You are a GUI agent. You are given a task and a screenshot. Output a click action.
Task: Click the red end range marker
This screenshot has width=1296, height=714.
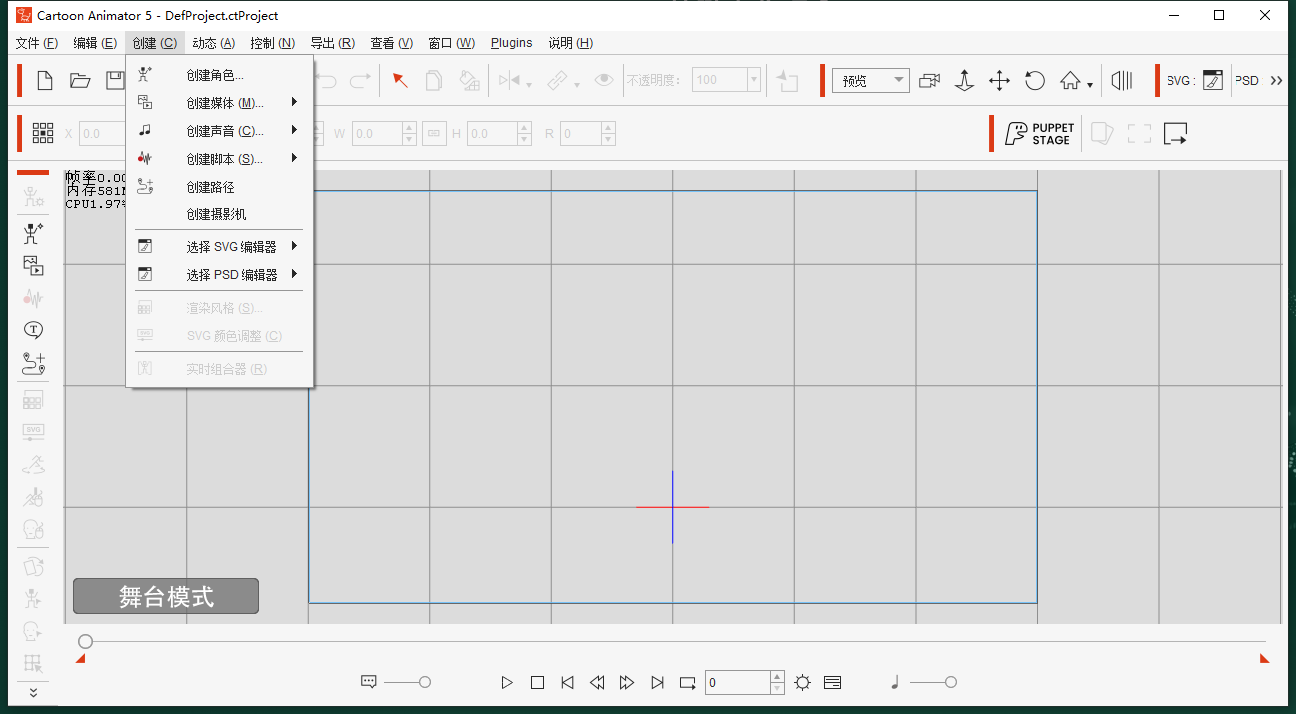[x=1264, y=658]
